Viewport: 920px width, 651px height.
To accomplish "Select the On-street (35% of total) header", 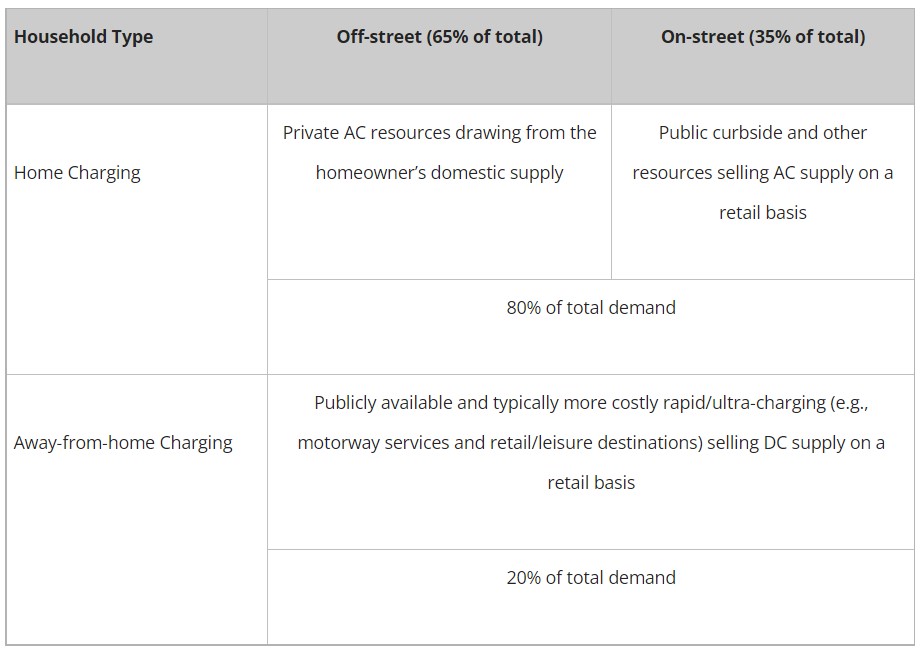I will coord(763,37).
